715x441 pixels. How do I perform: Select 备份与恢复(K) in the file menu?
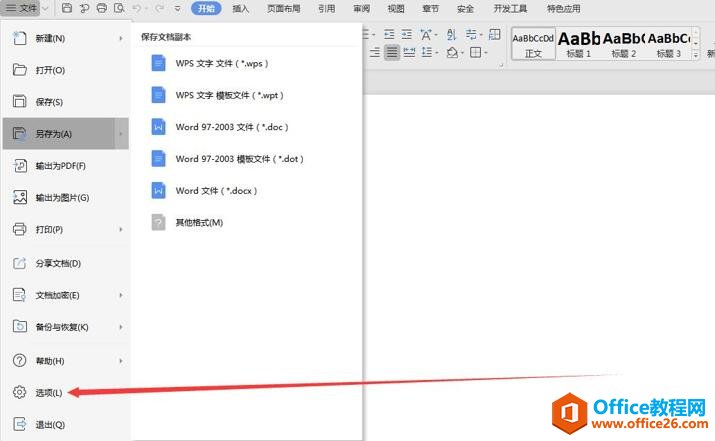pyautogui.click(x=66, y=327)
